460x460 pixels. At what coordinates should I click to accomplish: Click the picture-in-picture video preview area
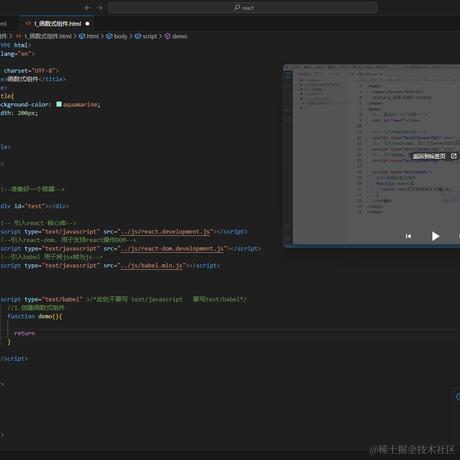(371, 156)
